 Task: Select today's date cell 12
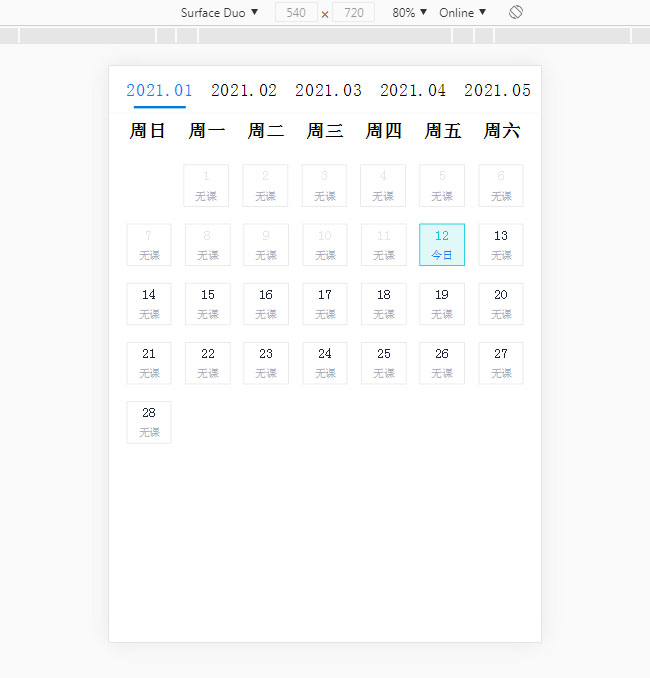coord(442,245)
